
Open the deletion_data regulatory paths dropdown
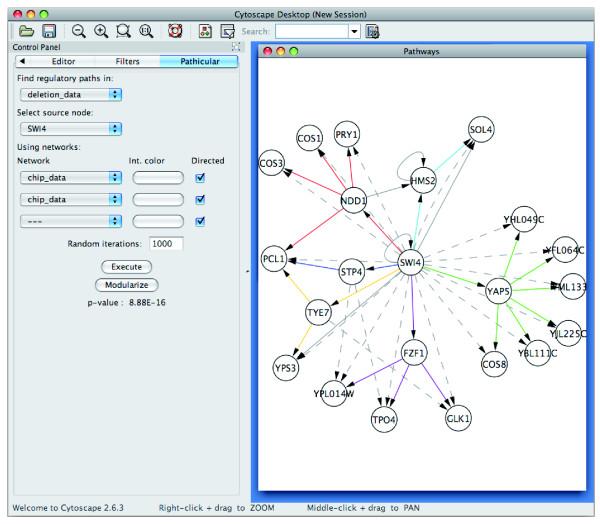pyautogui.click(x=70, y=94)
